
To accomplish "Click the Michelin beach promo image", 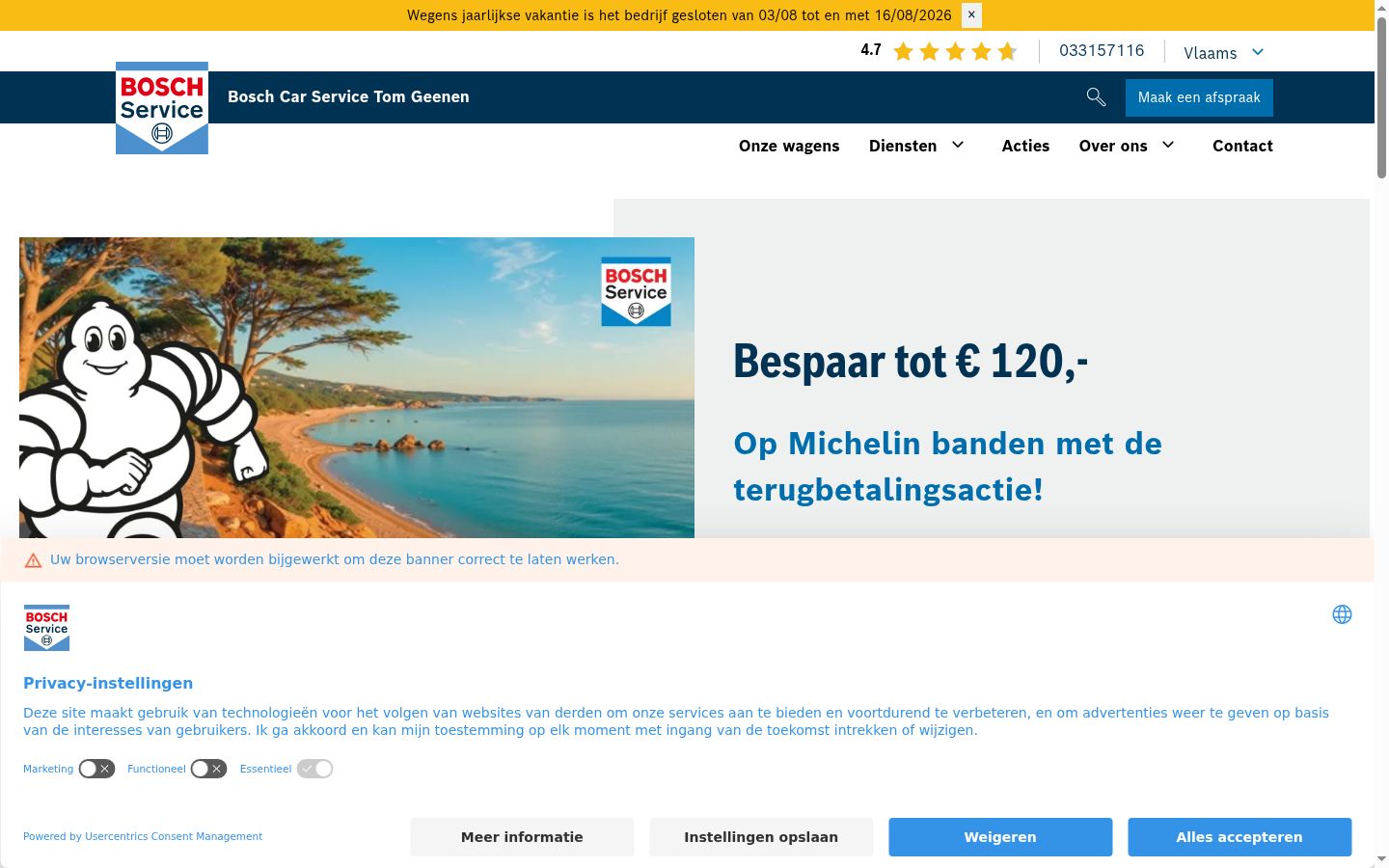I will tap(357, 388).
